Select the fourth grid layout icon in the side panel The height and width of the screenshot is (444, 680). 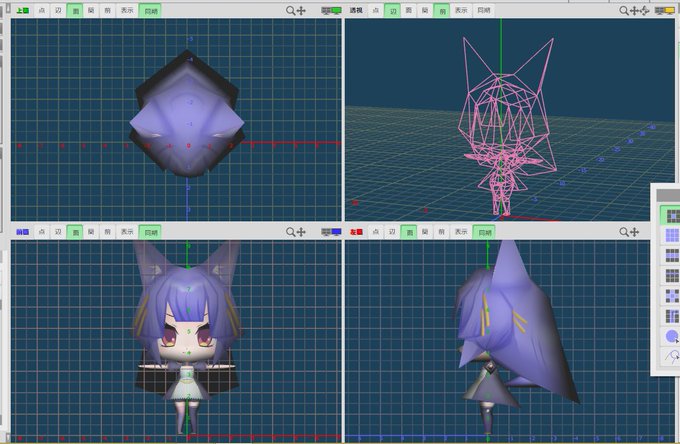[x=671, y=275]
